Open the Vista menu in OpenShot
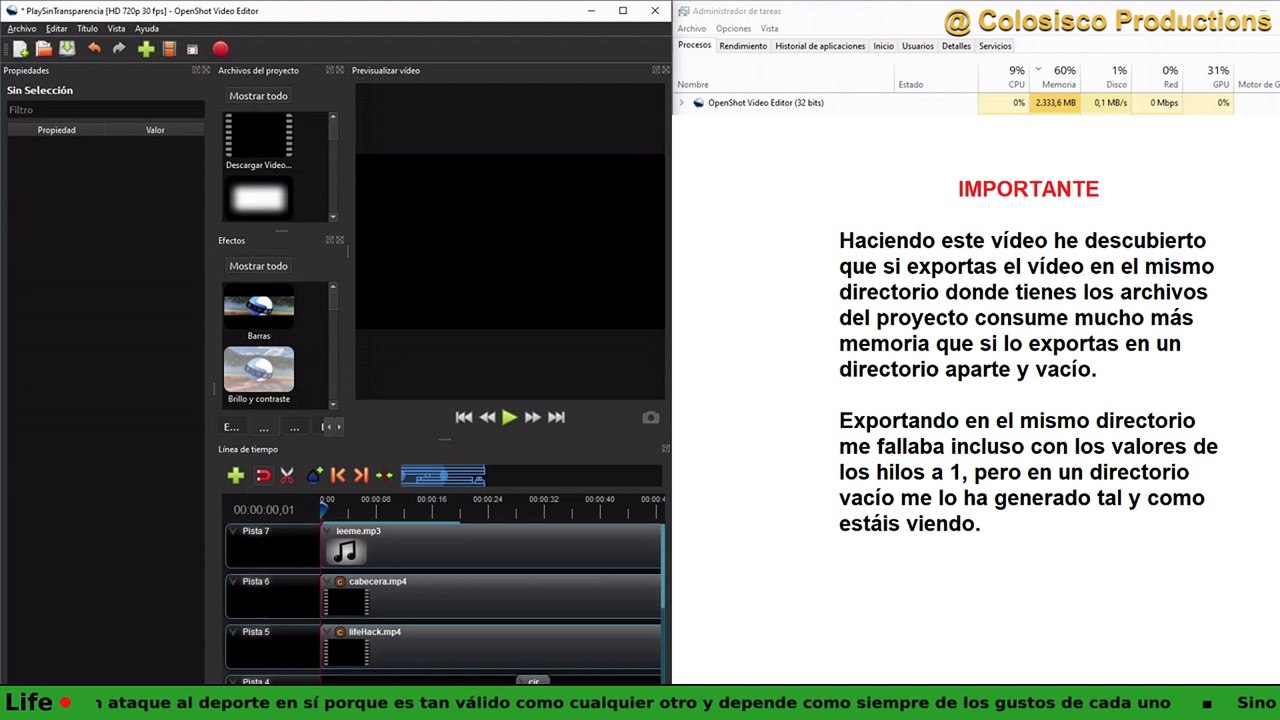This screenshot has width=1280, height=720. coord(116,29)
